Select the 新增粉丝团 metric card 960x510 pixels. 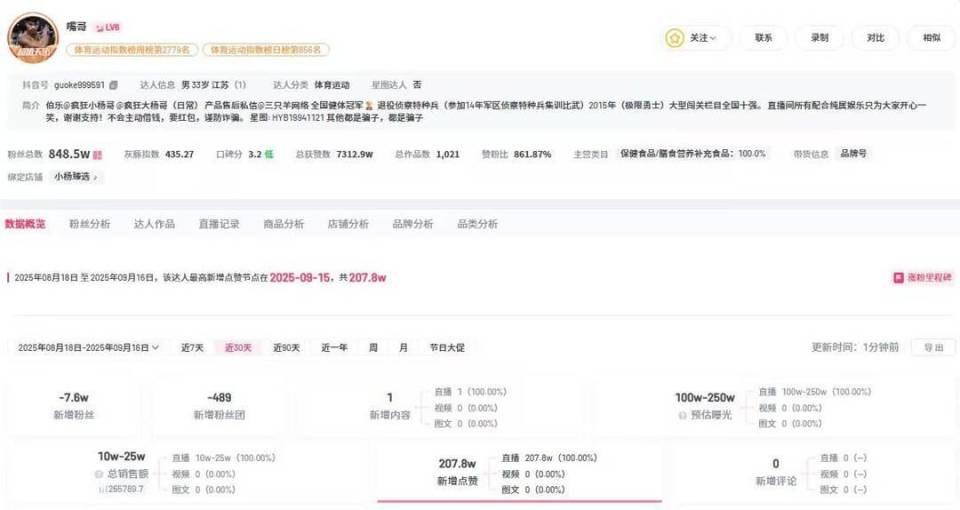(219, 407)
